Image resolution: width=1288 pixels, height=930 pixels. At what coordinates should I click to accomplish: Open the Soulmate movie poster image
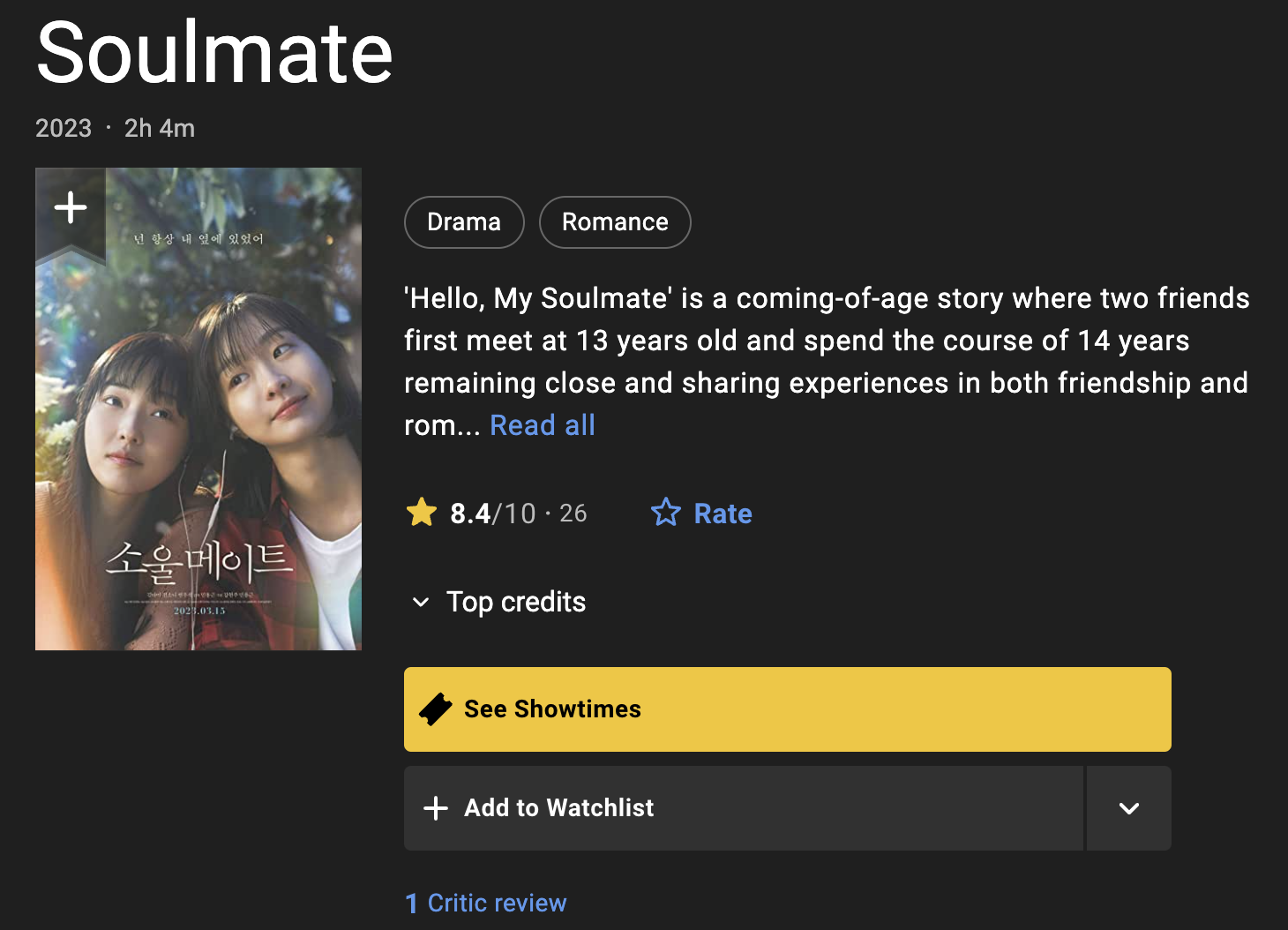(198, 424)
